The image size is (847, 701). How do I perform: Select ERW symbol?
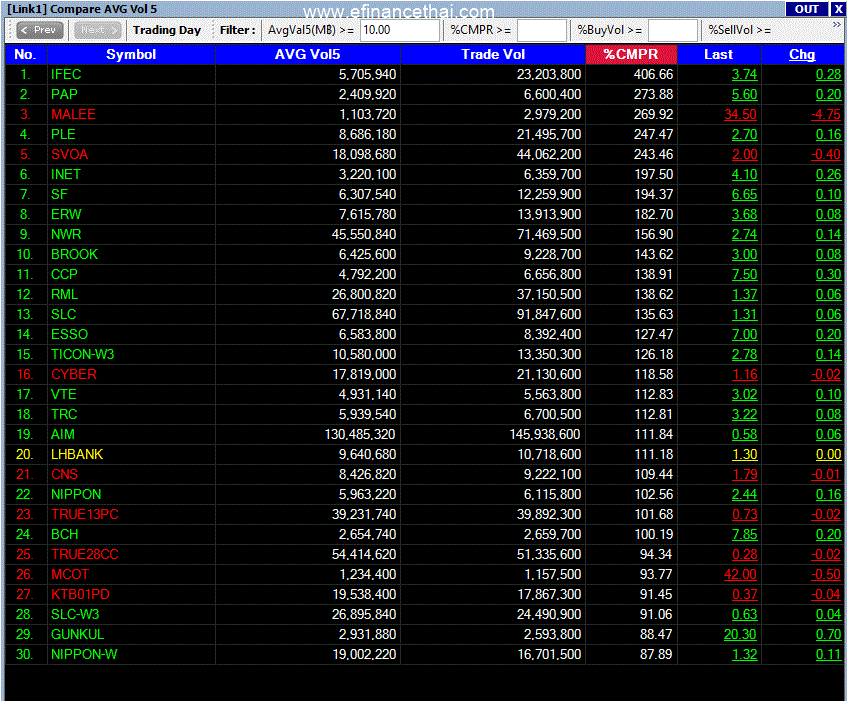[x=66, y=214]
